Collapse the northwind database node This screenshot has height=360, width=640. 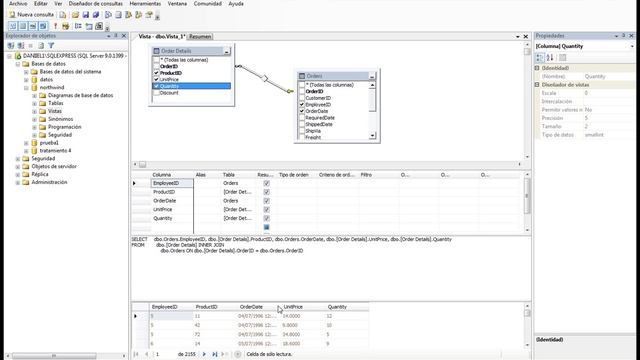point(26,88)
